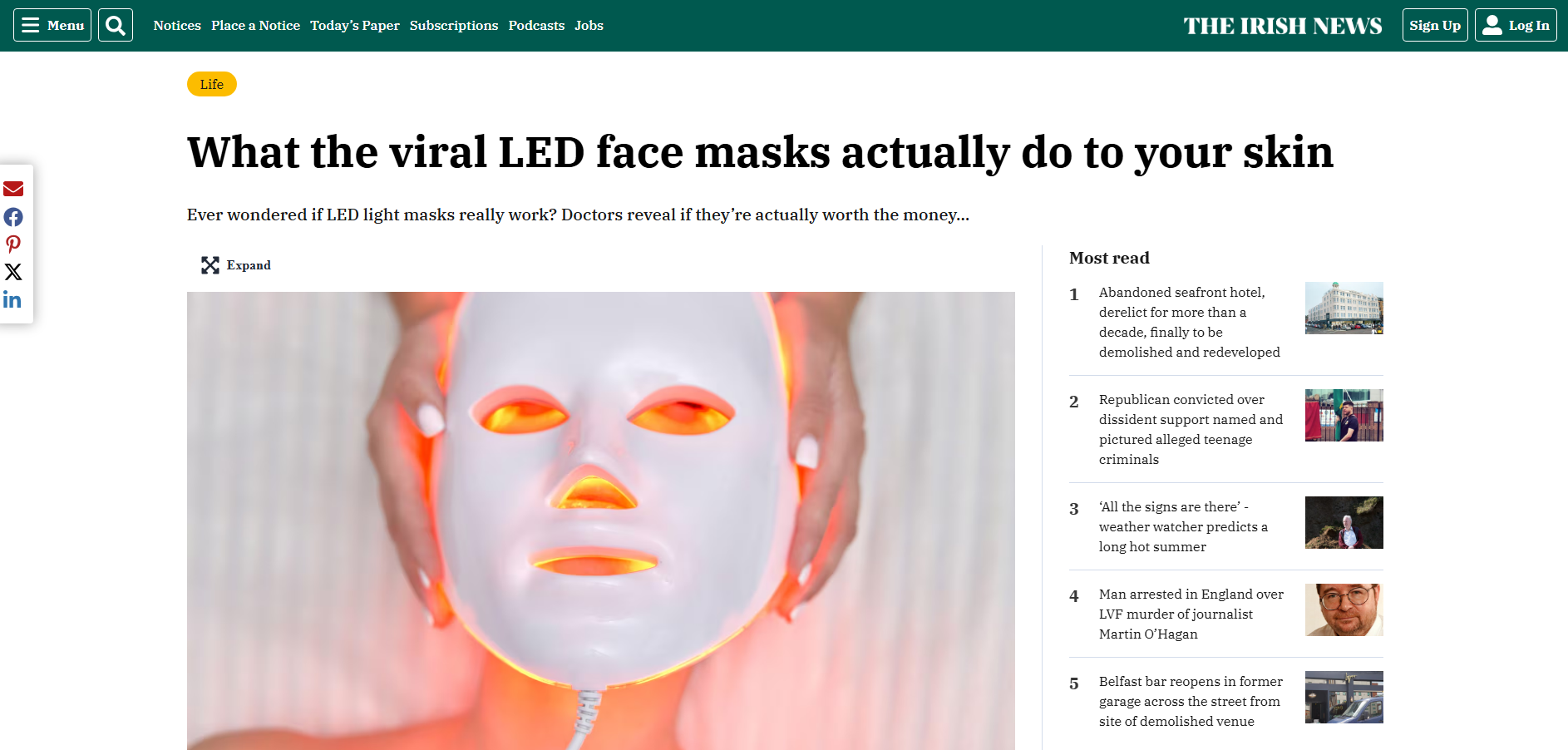
Task: Open the Life category tag
Action: pos(212,84)
